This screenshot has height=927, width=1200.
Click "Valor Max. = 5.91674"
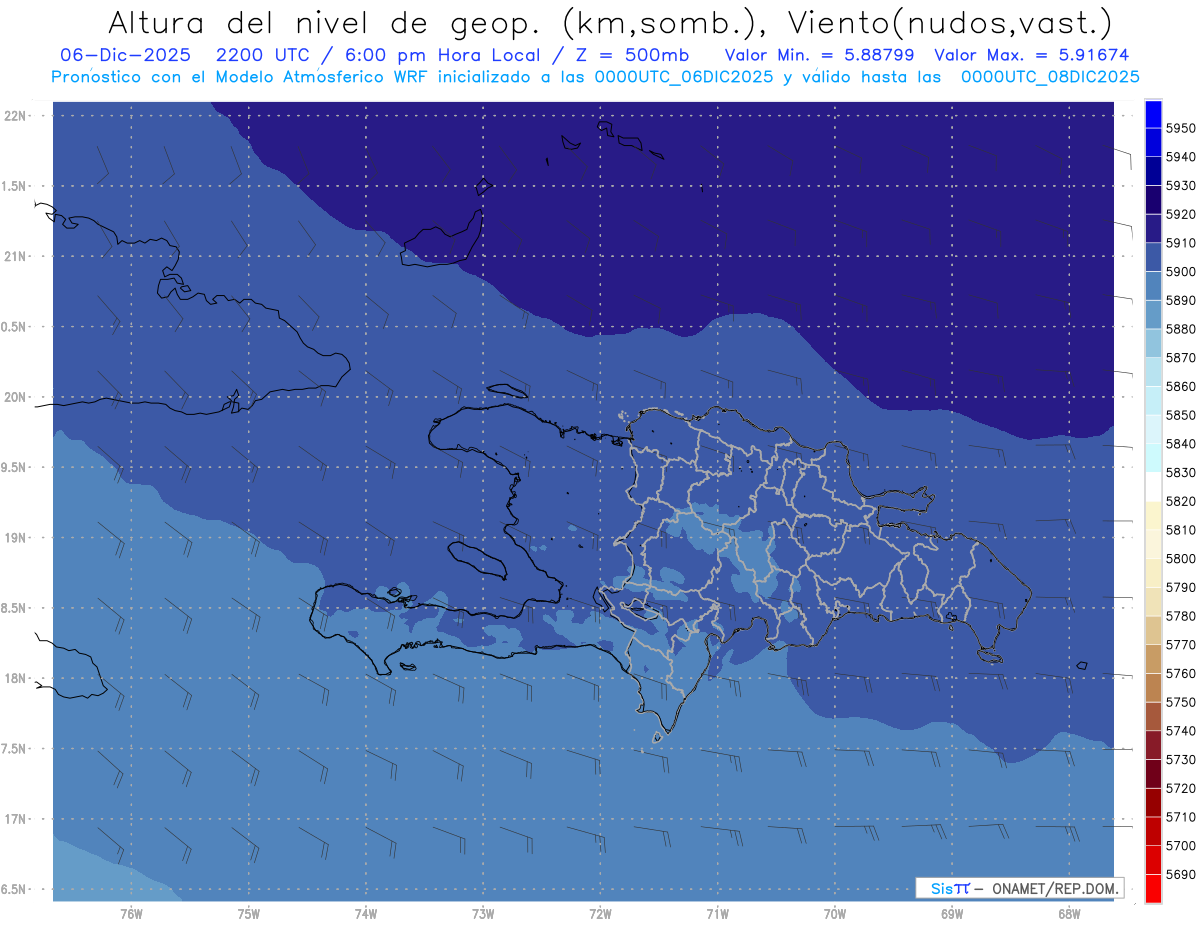coord(1031,55)
